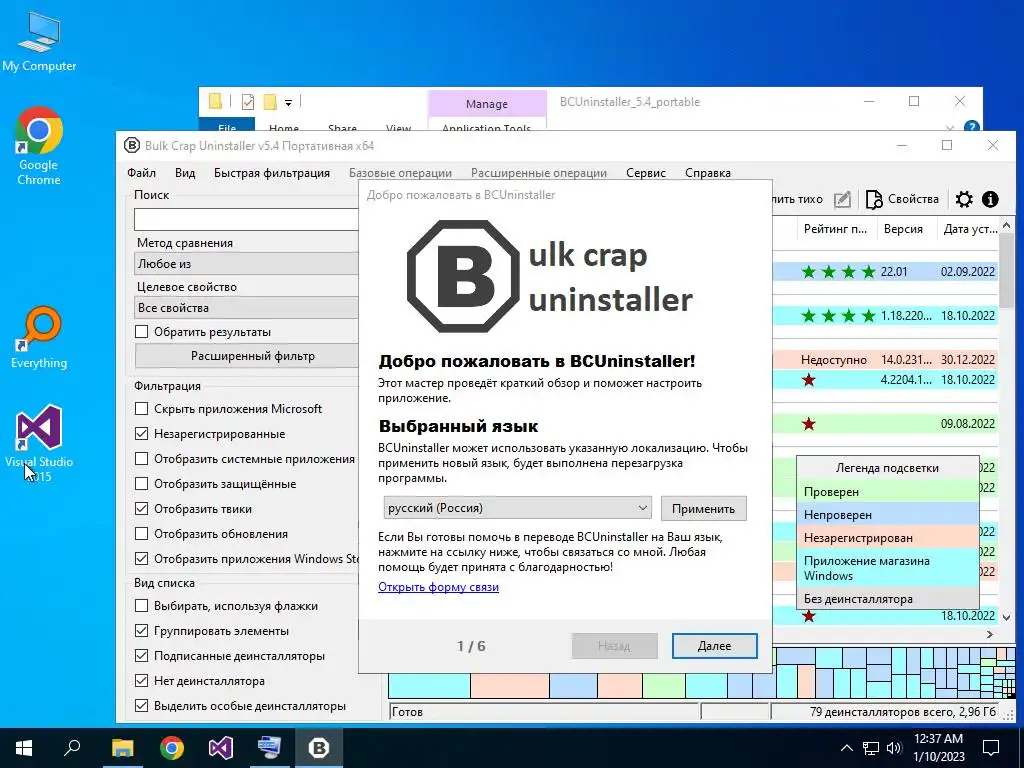The image size is (1024, 768).
Task: Open Visual Studio 2015 desktop shortcut
Action: [39, 443]
